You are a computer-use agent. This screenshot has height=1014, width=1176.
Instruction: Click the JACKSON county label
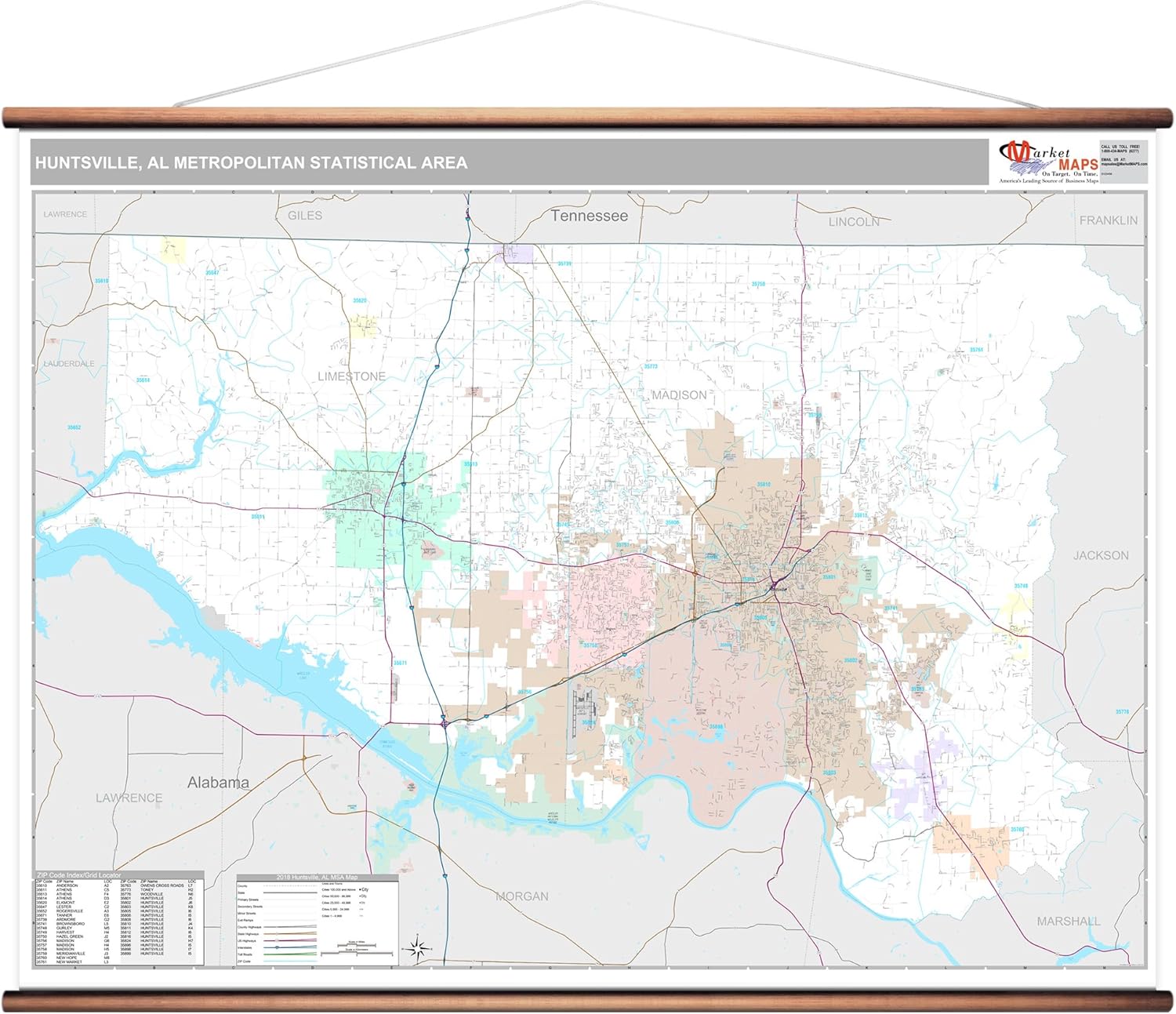pos(1101,555)
